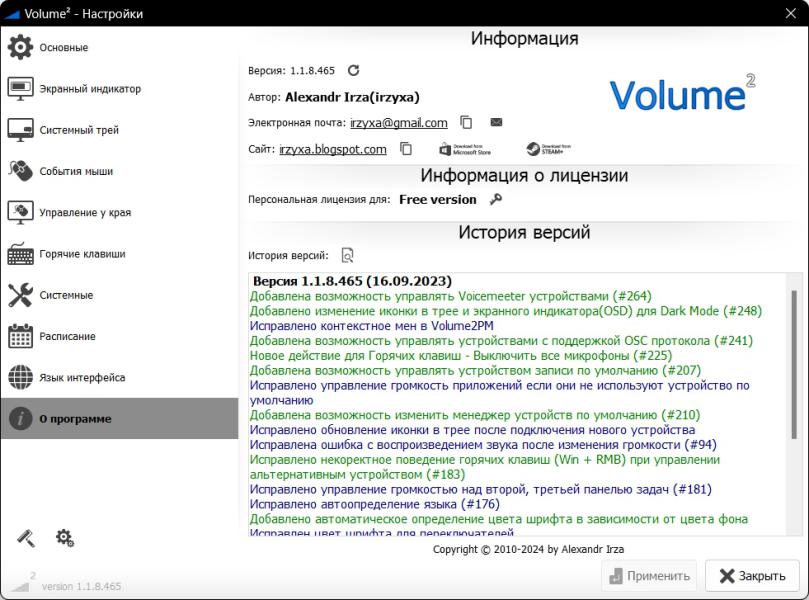
Task: Open Язык интерфейса settings
Action: [x=119, y=378]
